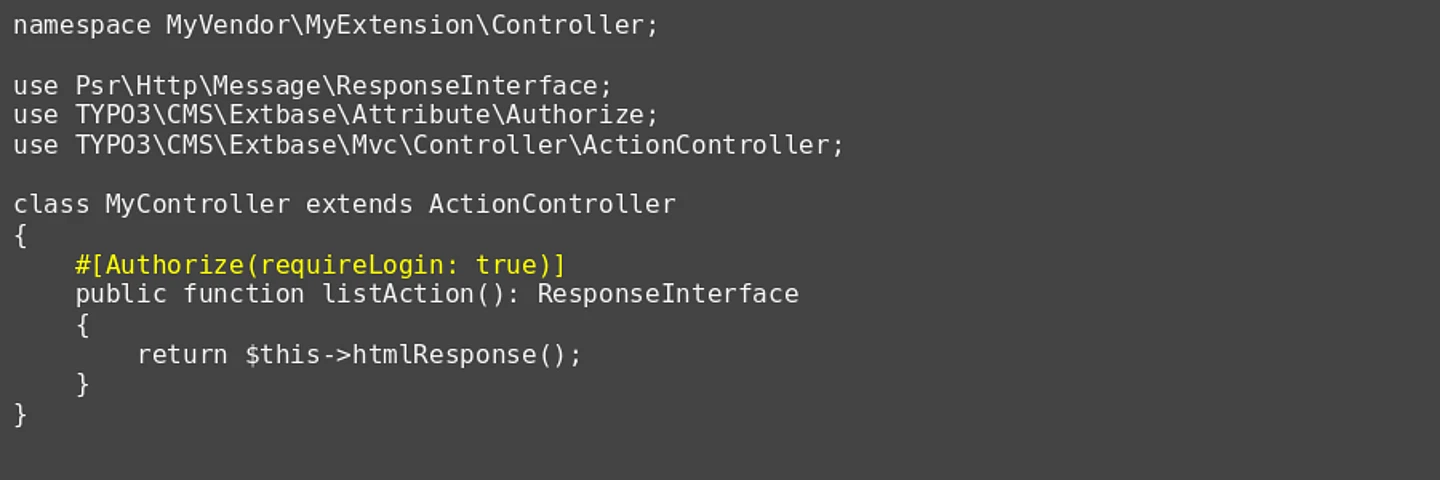Click the listAction method name

click(x=397, y=294)
